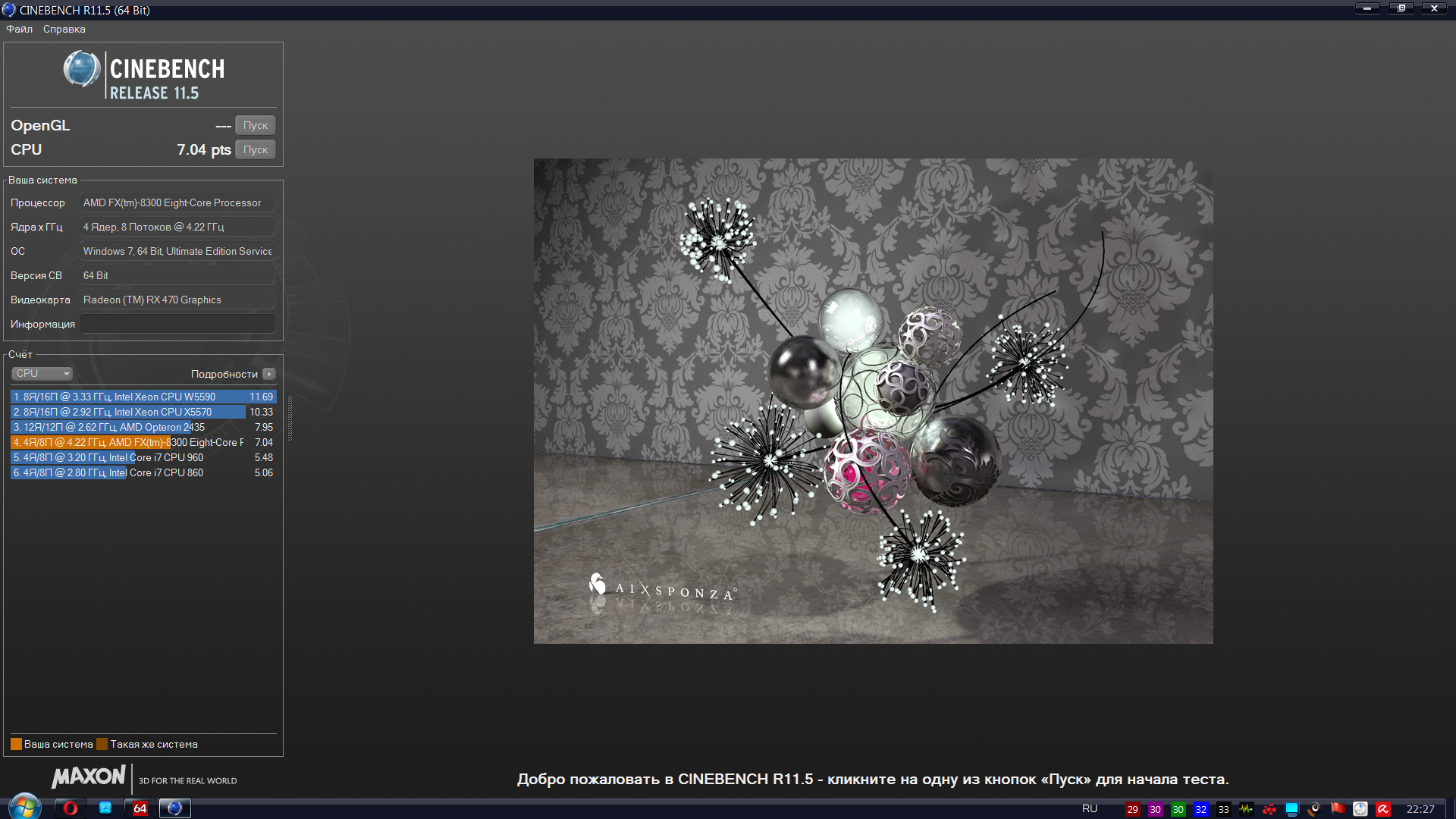This screenshot has width=1456, height=819.
Task: Click the red Action Center flag icon
Action: pyautogui.click(x=1338, y=808)
